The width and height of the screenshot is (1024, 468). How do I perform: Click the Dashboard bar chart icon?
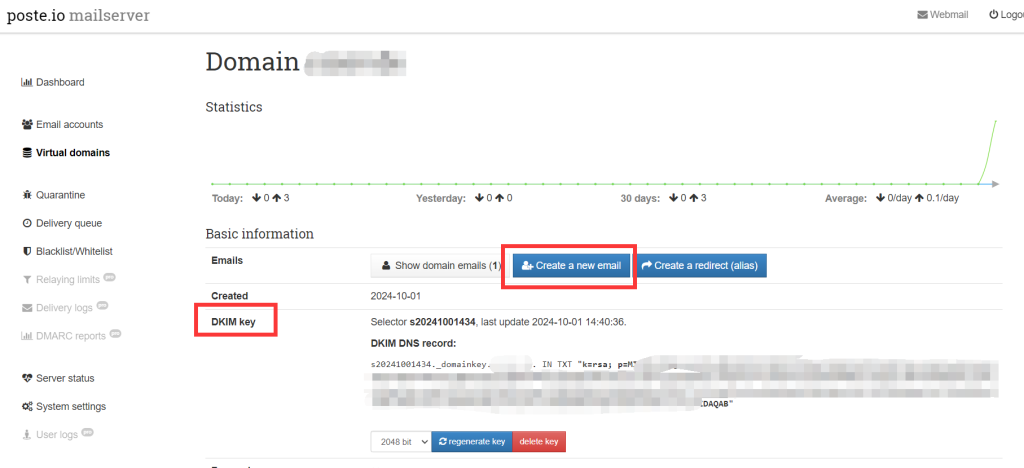point(27,82)
